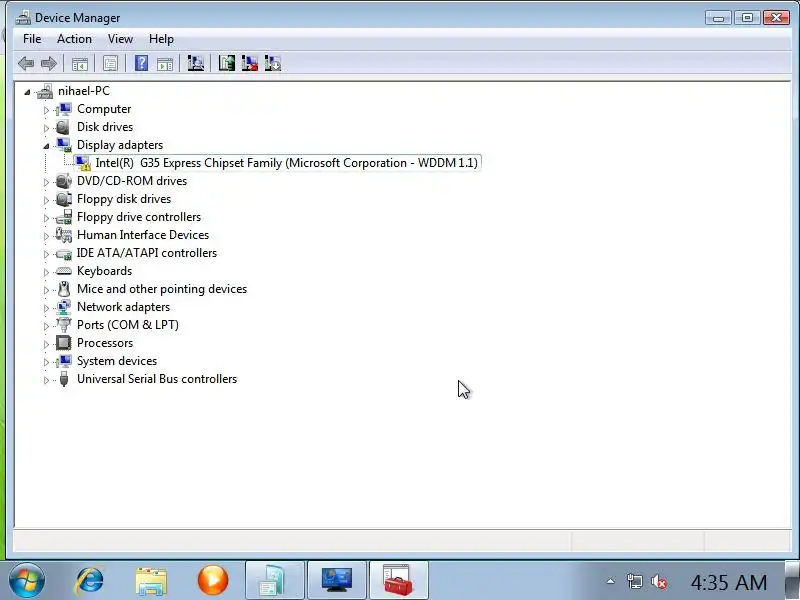The width and height of the screenshot is (800, 600).
Task: Click the Disable device down-arrow toolbar icon
Action: tap(272, 63)
